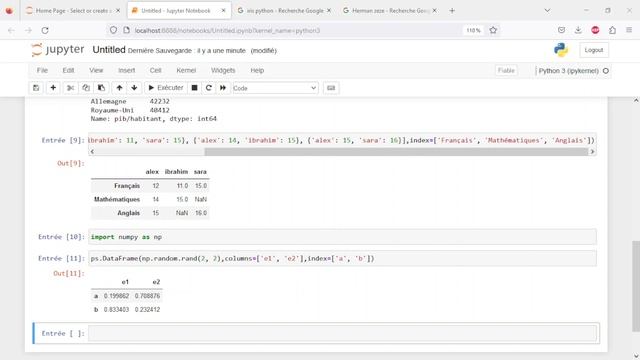The width and height of the screenshot is (640, 360).
Task: Cut selected cells with scissors icon
Action: click(x=70, y=88)
